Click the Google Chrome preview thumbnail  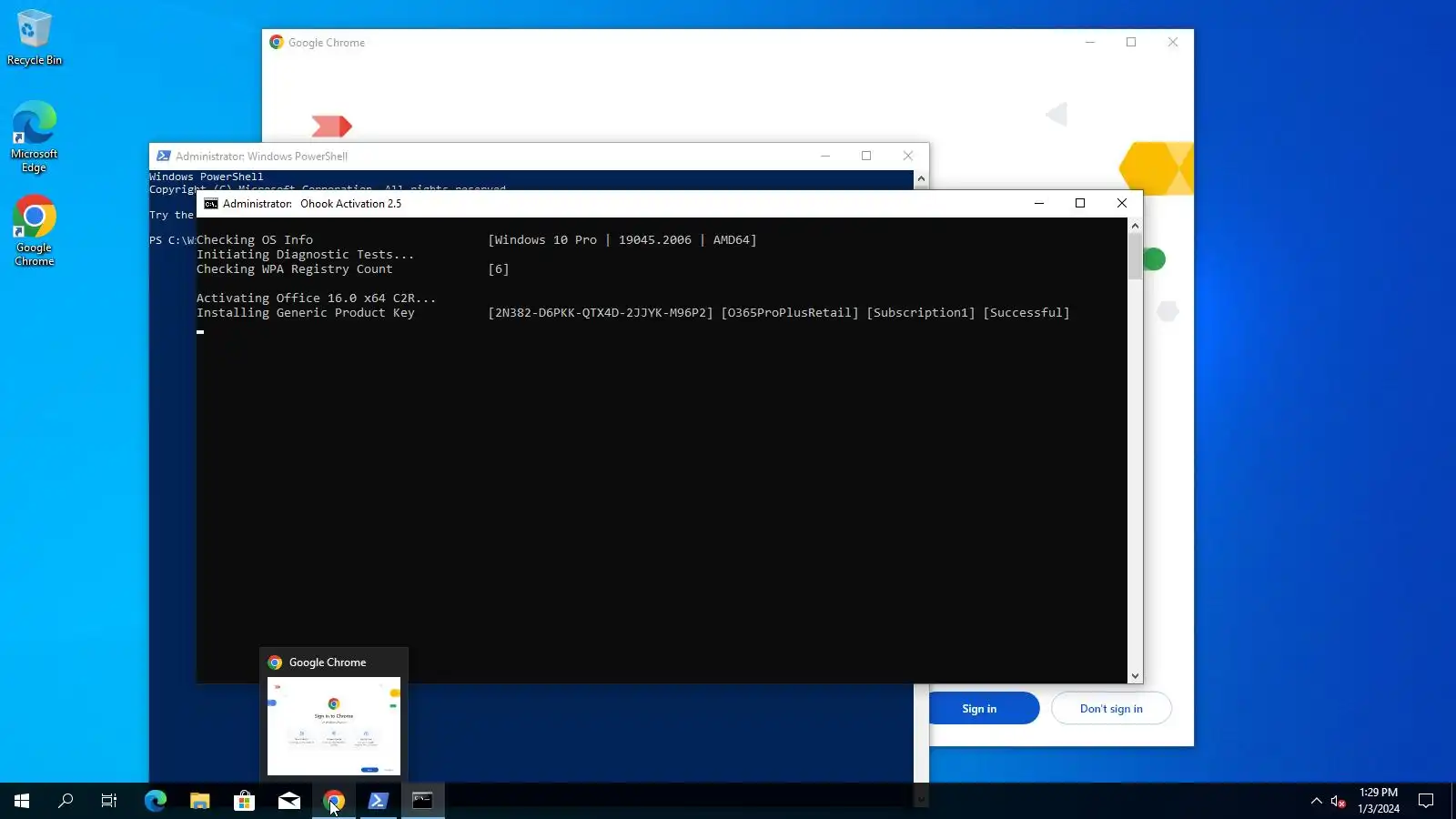coord(334,725)
